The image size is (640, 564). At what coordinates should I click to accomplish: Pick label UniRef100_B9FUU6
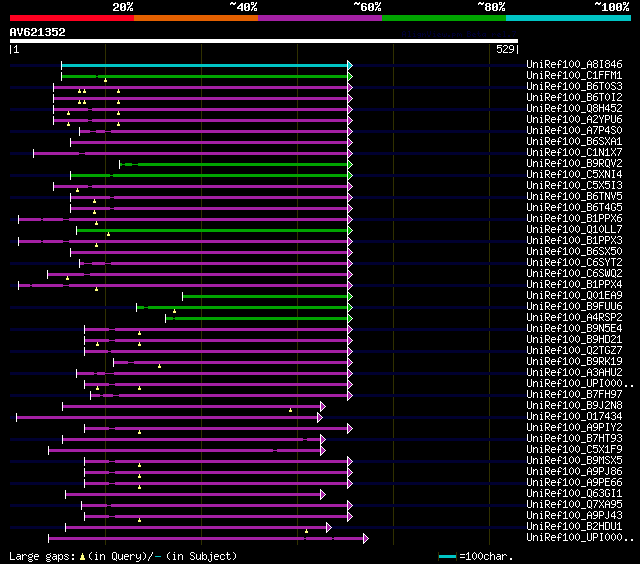point(574,307)
